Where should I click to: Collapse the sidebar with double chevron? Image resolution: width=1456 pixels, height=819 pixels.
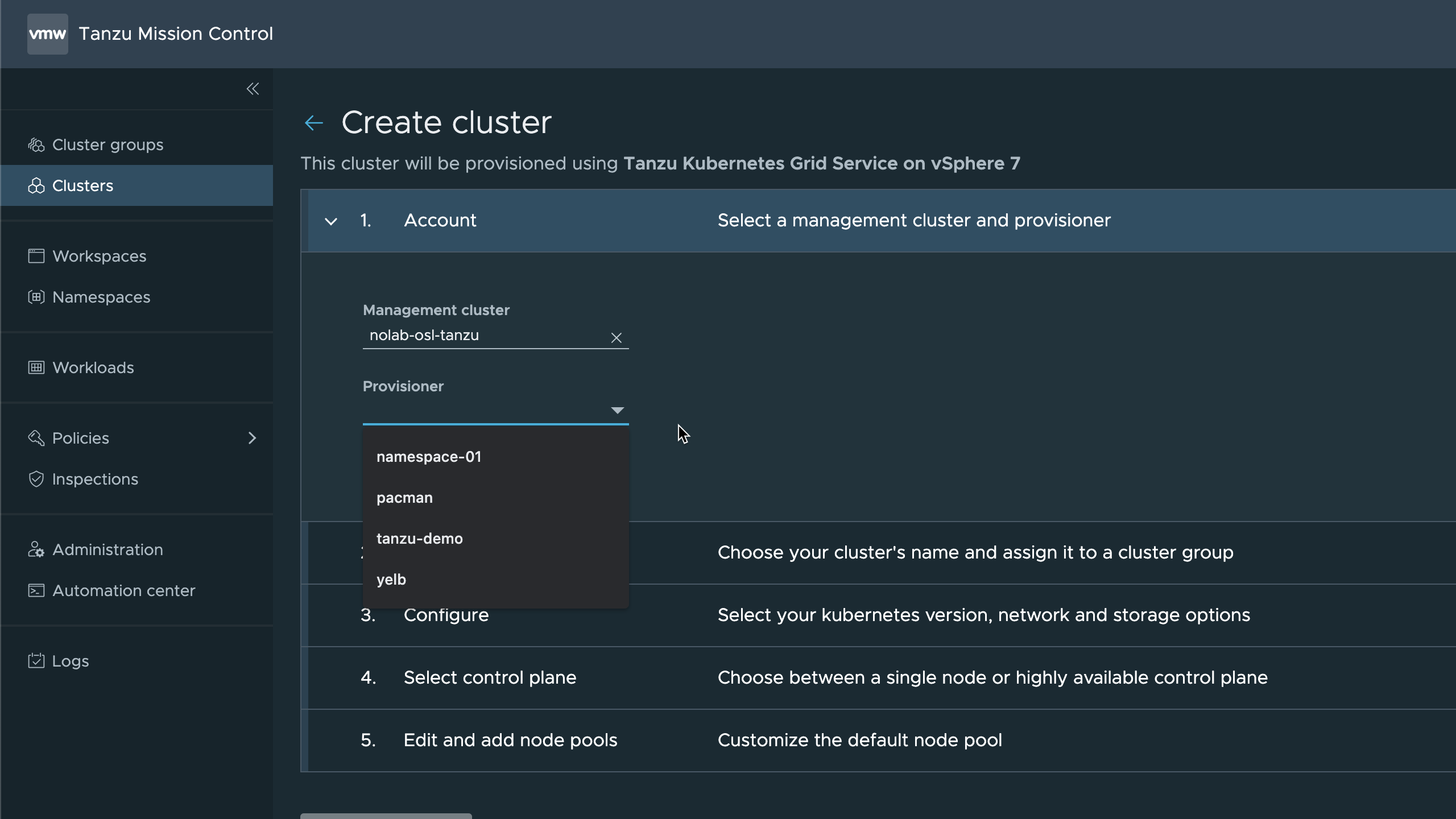pos(253,89)
